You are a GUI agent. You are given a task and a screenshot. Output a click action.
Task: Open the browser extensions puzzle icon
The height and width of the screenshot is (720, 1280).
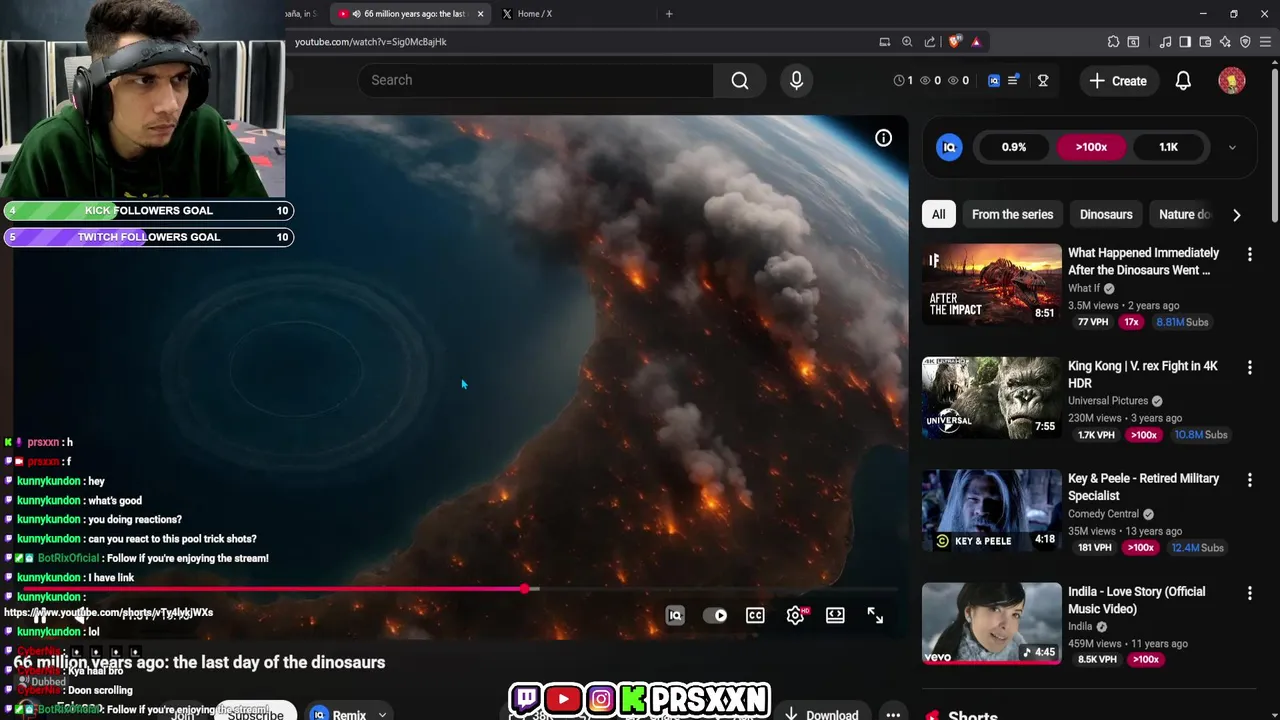(1113, 42)
